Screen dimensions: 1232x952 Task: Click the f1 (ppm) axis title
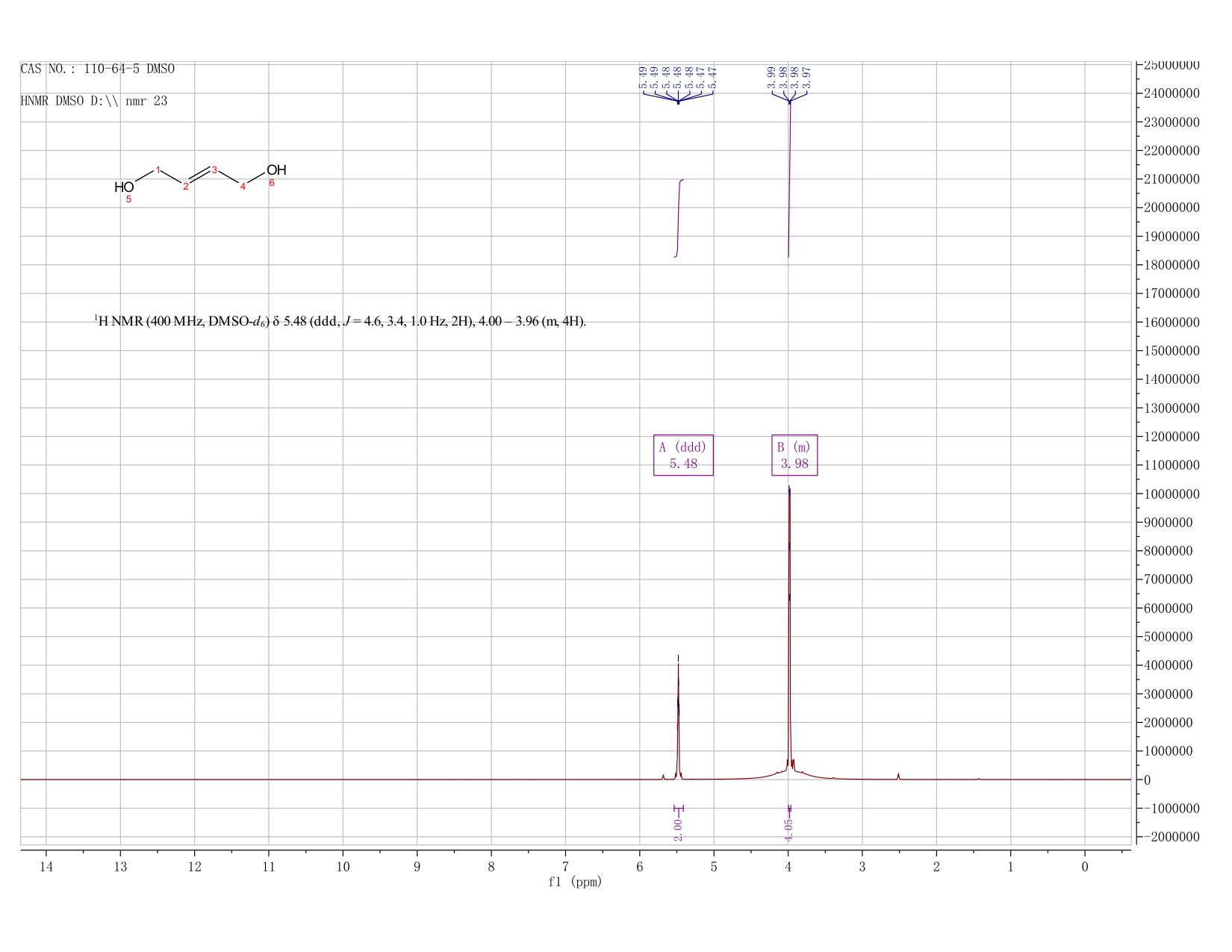[575, 882]
